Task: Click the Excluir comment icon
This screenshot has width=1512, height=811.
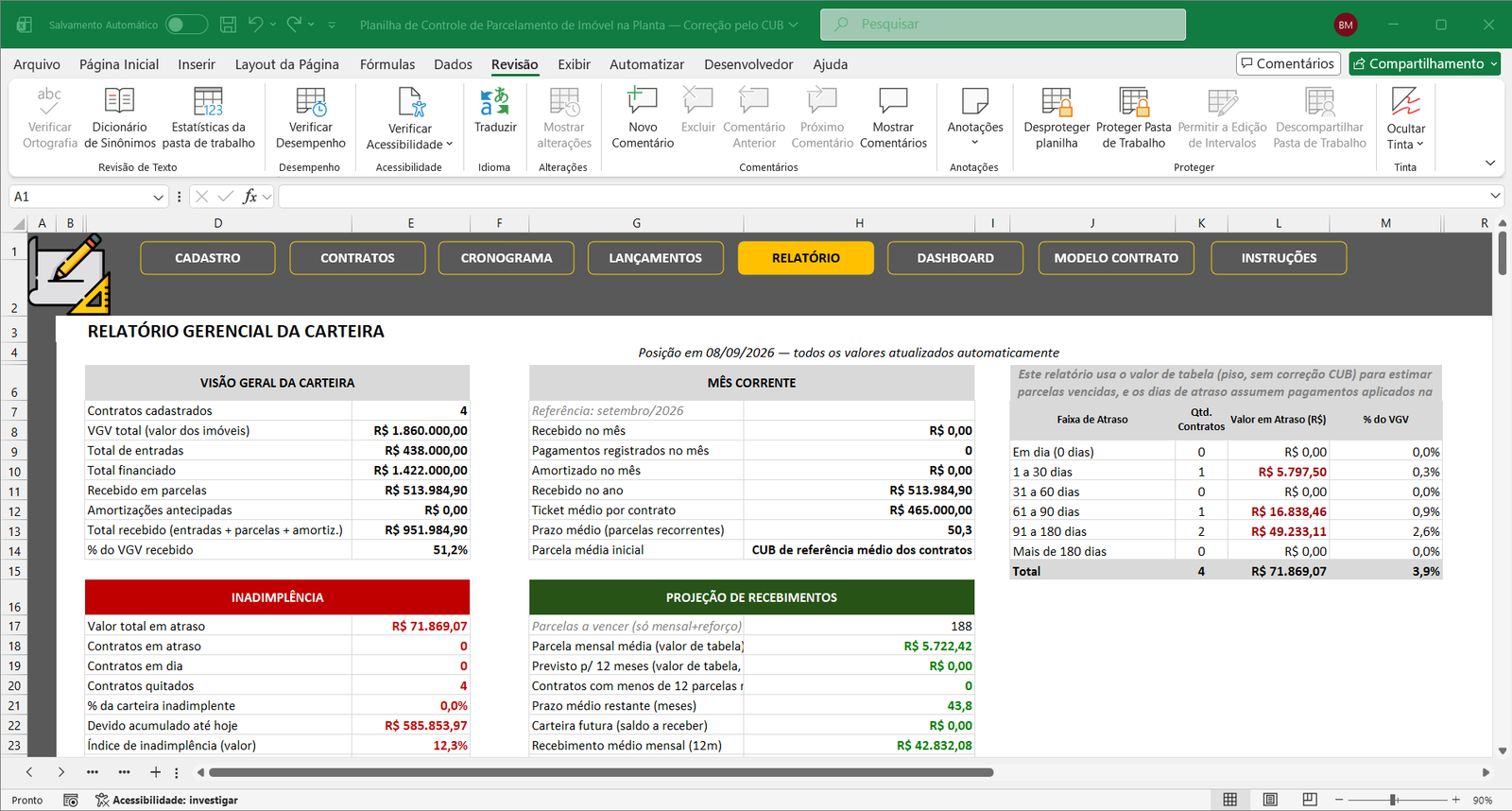Action: point(697,100)
